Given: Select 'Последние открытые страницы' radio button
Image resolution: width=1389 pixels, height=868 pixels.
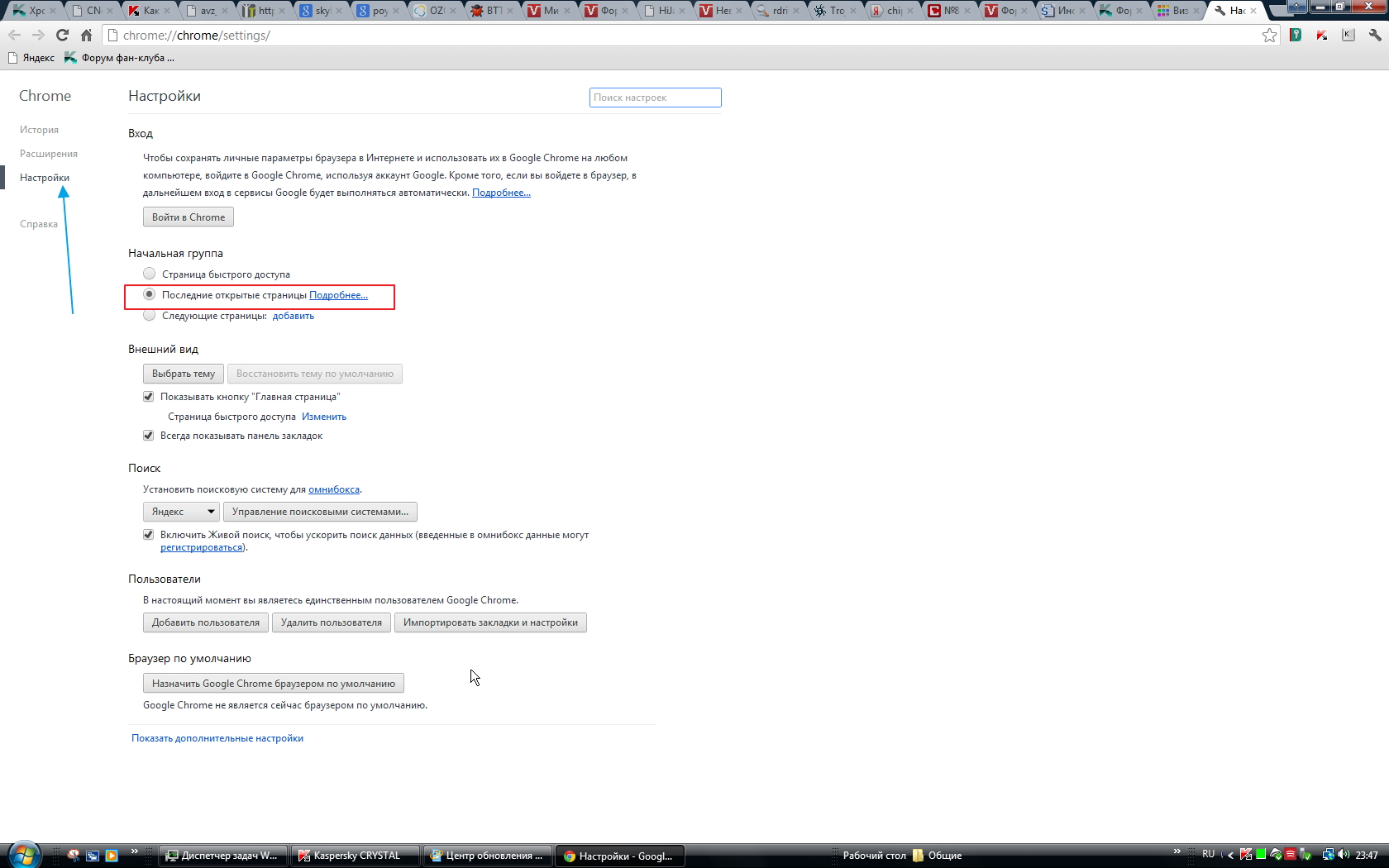Looking at the screenshot, I should (149, 294).
